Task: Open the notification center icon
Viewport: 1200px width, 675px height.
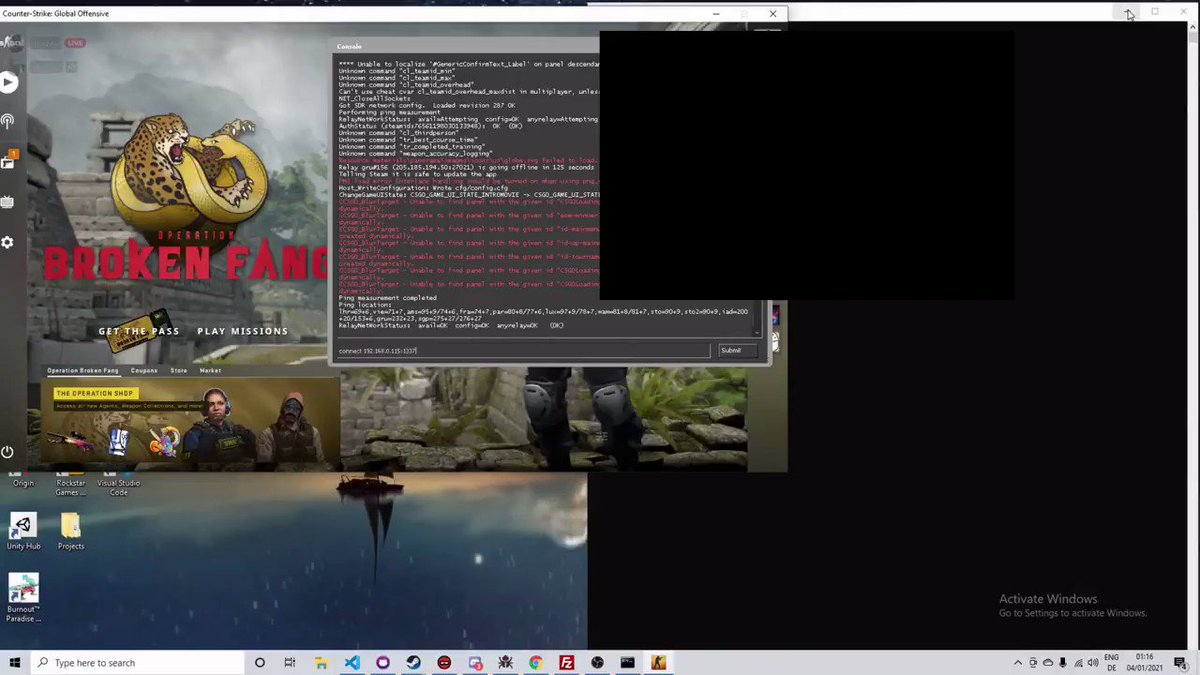Action: click(x=1179, y=662)
